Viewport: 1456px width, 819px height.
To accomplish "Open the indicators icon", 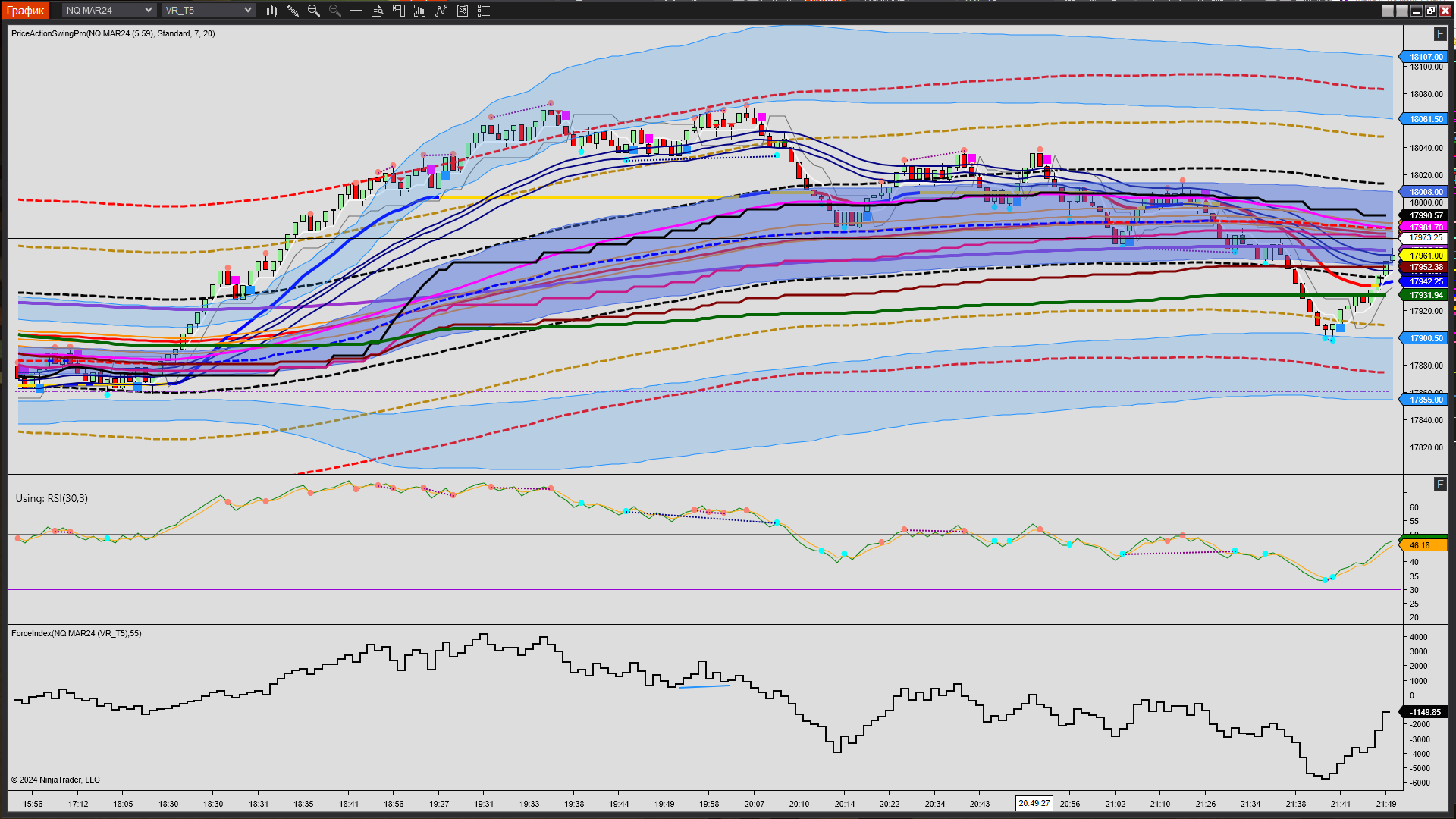I will [419, 11].
